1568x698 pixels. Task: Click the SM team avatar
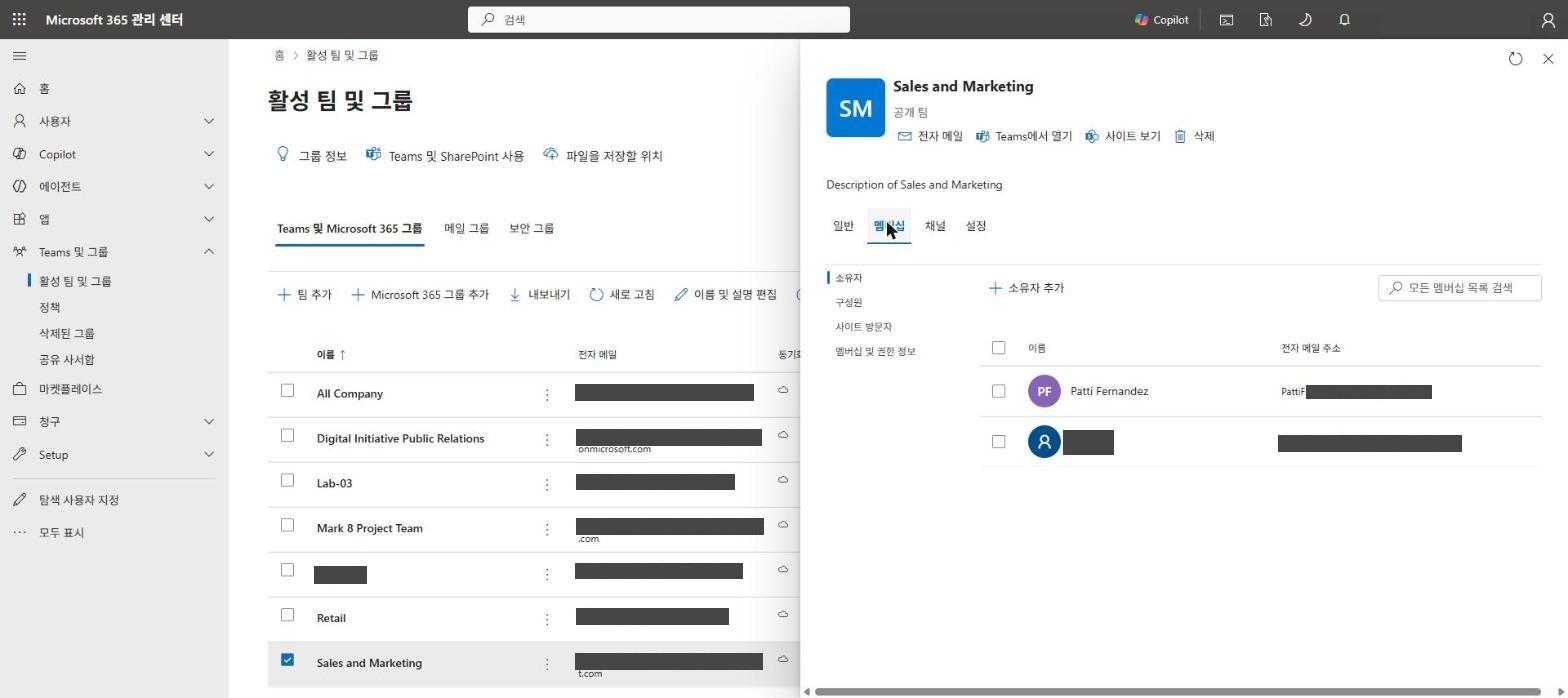[855, 108]
